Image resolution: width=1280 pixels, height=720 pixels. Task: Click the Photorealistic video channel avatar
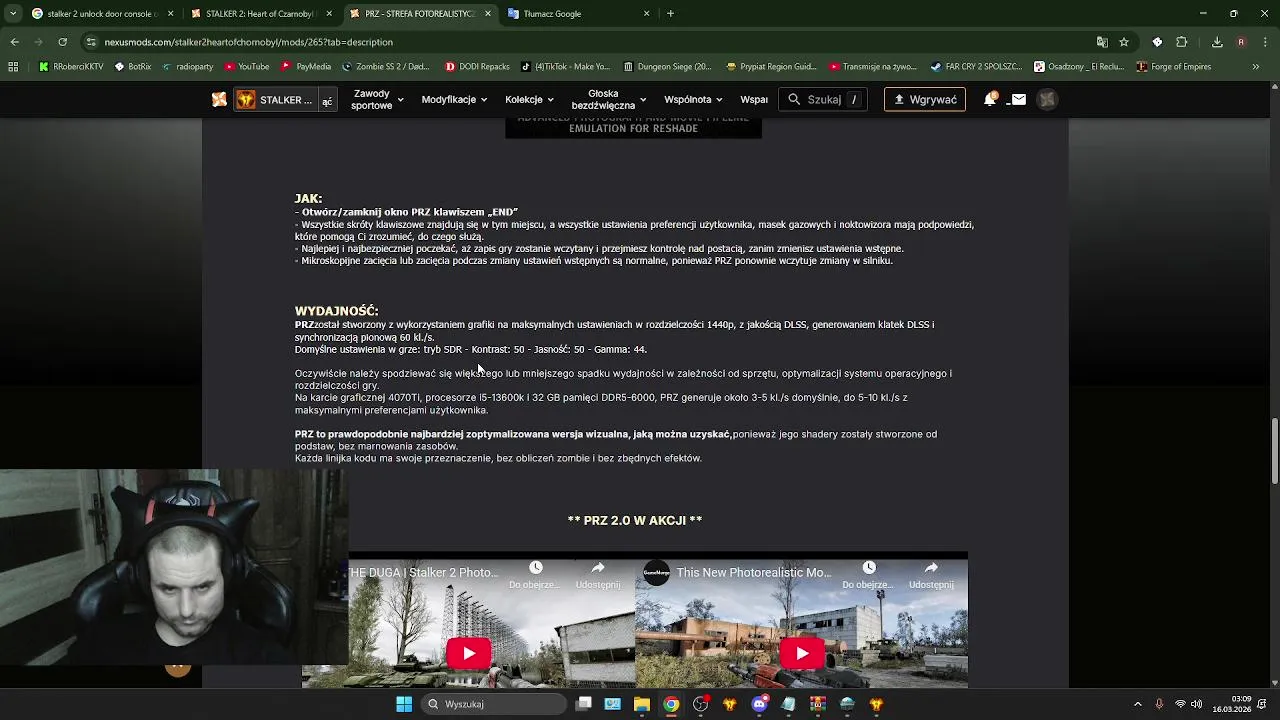click(x=656, y=573)
